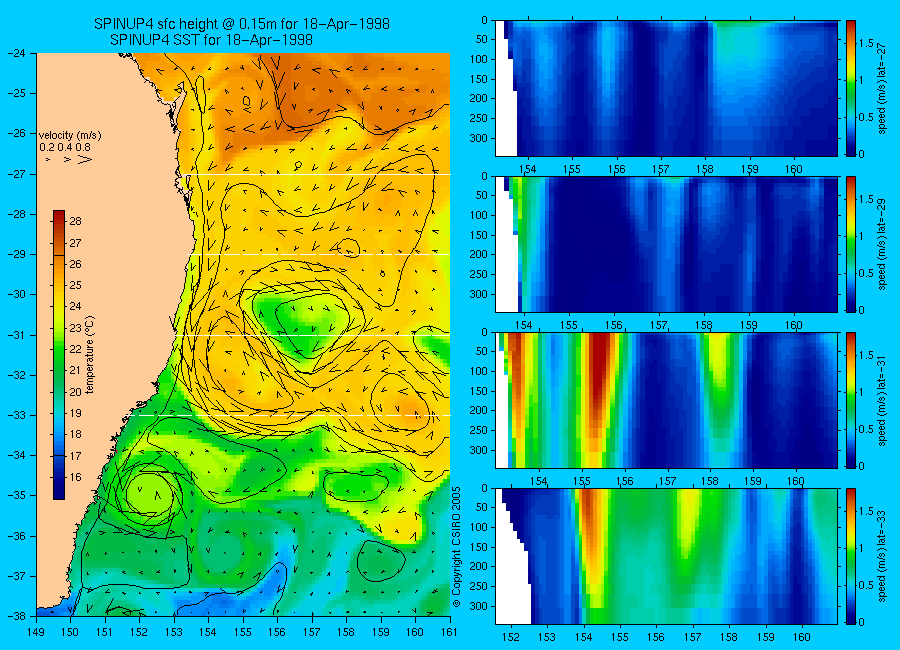The image size is (900, 650).
Task: Click the '161' longitude label on the map axis
Action: [x=449, y=633]
